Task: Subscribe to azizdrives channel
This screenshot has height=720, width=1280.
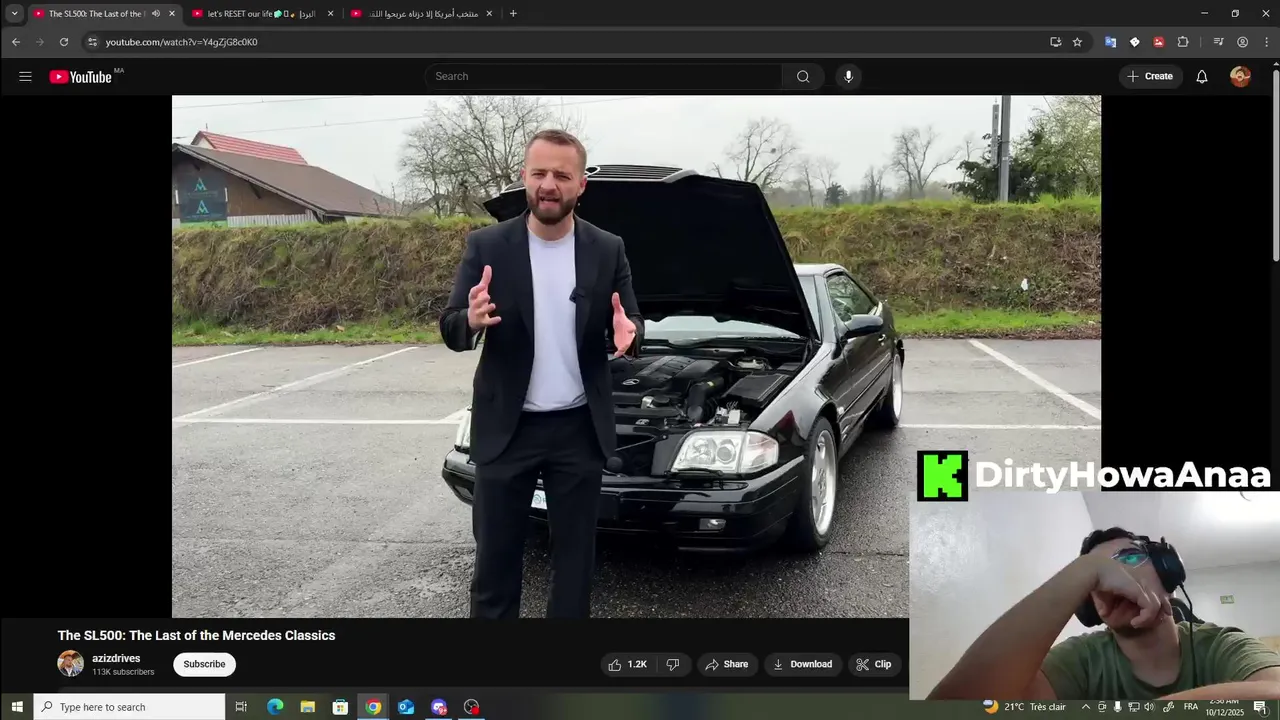Action: point(204,664)
